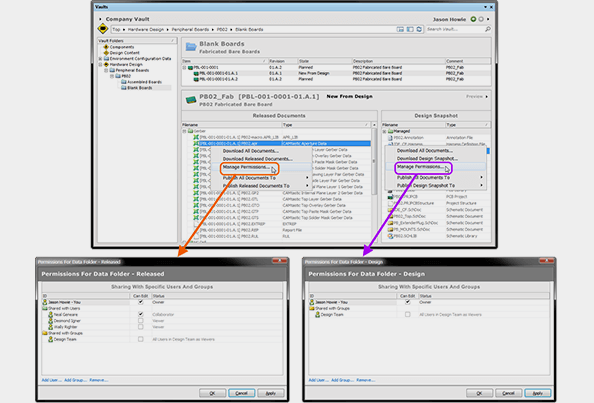This screenshot has width=594, height=403.
Task: Click the green sign-in status icon beside Jason Howie
Action: click(x=473, y=19)
